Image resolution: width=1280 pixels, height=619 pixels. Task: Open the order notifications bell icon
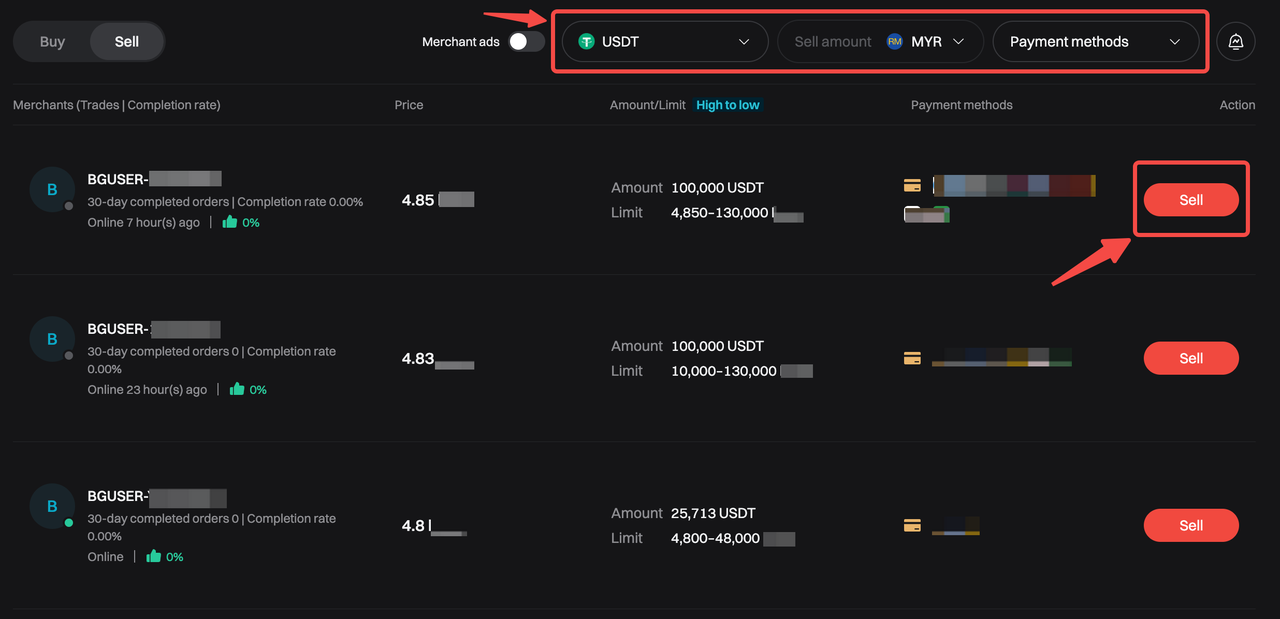click(1235, 41)
